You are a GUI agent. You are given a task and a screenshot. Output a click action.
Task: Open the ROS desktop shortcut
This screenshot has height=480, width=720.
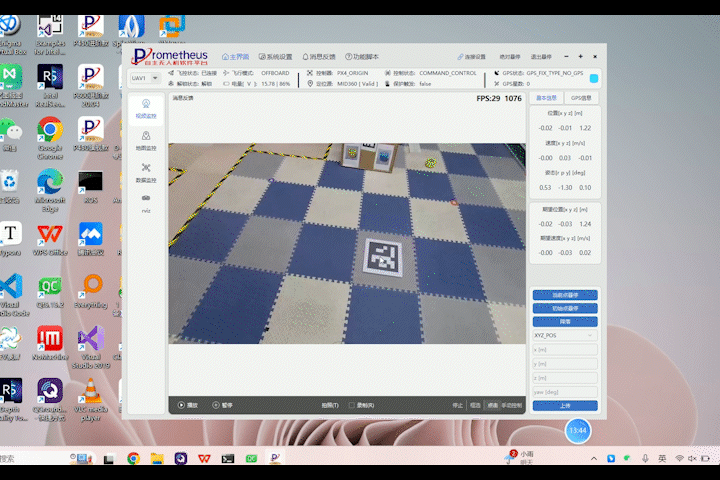coord(90,187)
